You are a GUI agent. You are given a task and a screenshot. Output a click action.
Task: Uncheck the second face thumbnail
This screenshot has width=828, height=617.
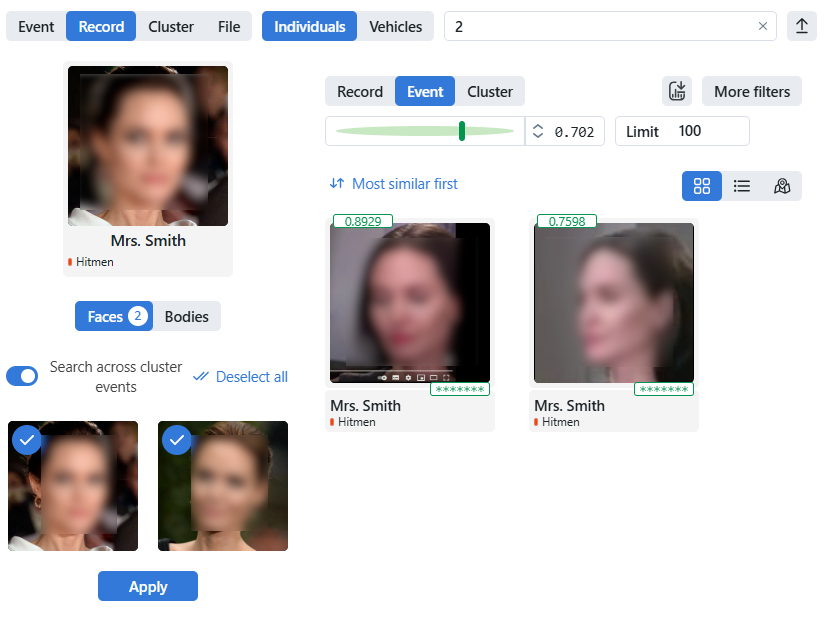click(177, 439)
